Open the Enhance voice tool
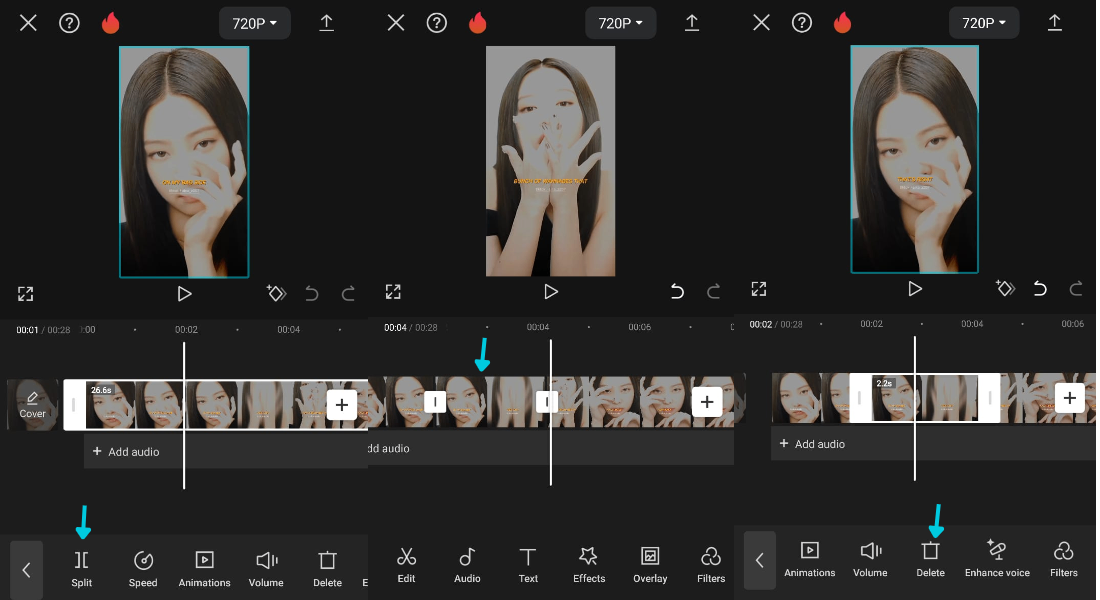1100x600 pixels. pyautogui.click(x=997, y=559)
